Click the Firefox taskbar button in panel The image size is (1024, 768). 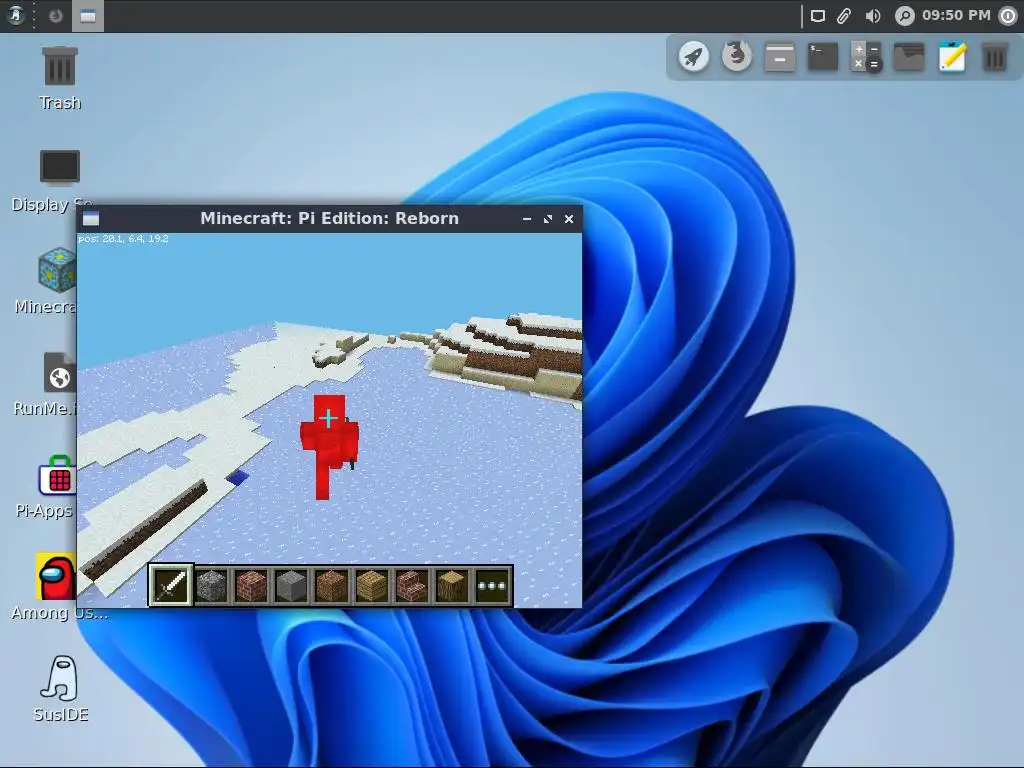56,16
